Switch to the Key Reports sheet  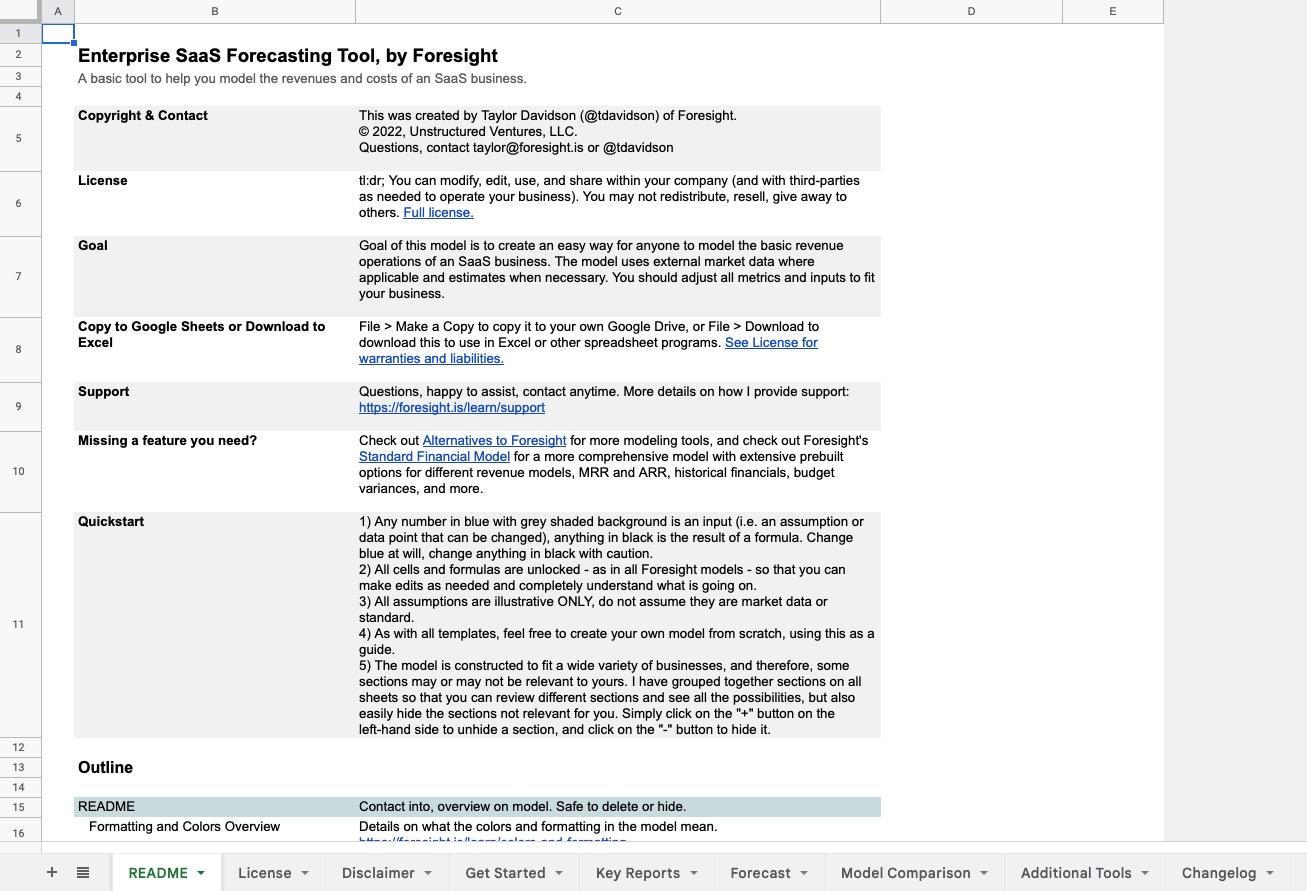click(x=638, y=872)
